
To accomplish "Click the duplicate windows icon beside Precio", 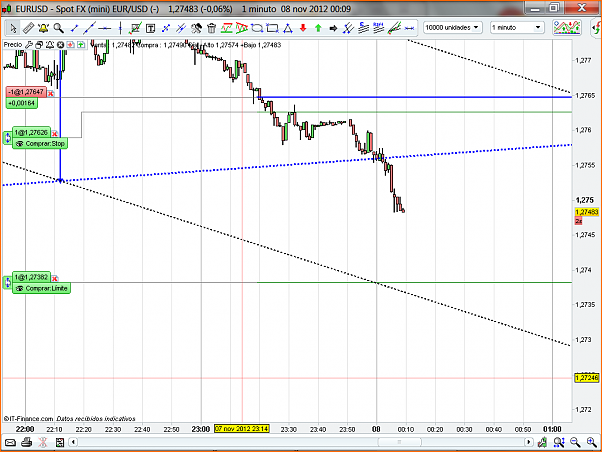I will [39, 45].
